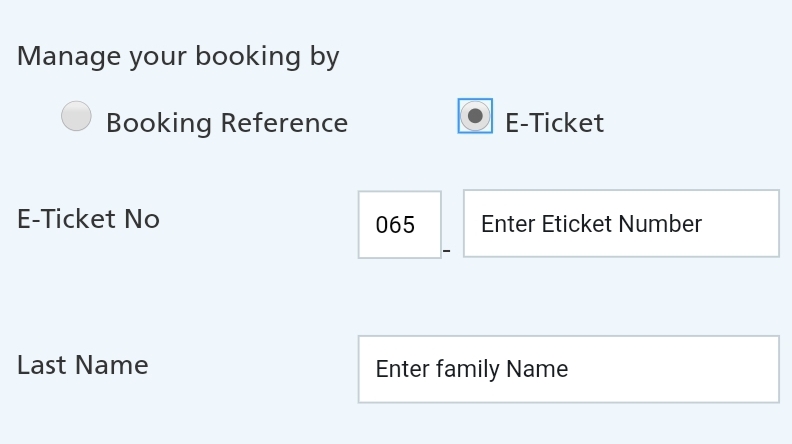Click the "Last Name" field label
Viewport: 792px width, 444px height.
pos(83,365)
